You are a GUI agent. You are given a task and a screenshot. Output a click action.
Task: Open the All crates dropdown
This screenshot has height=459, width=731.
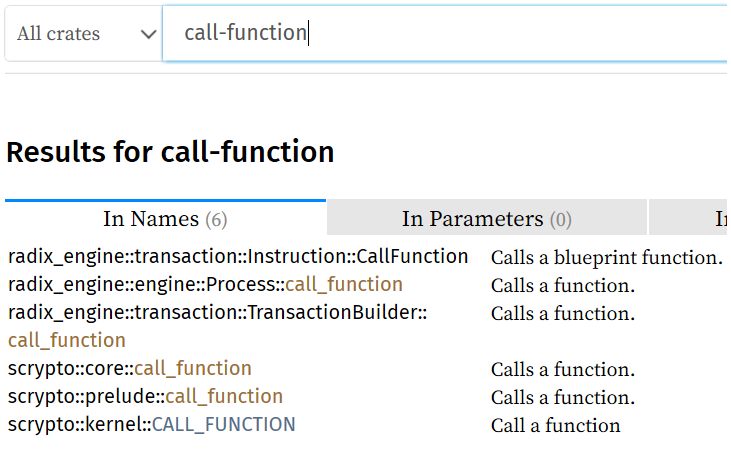[x=83, y=34]
